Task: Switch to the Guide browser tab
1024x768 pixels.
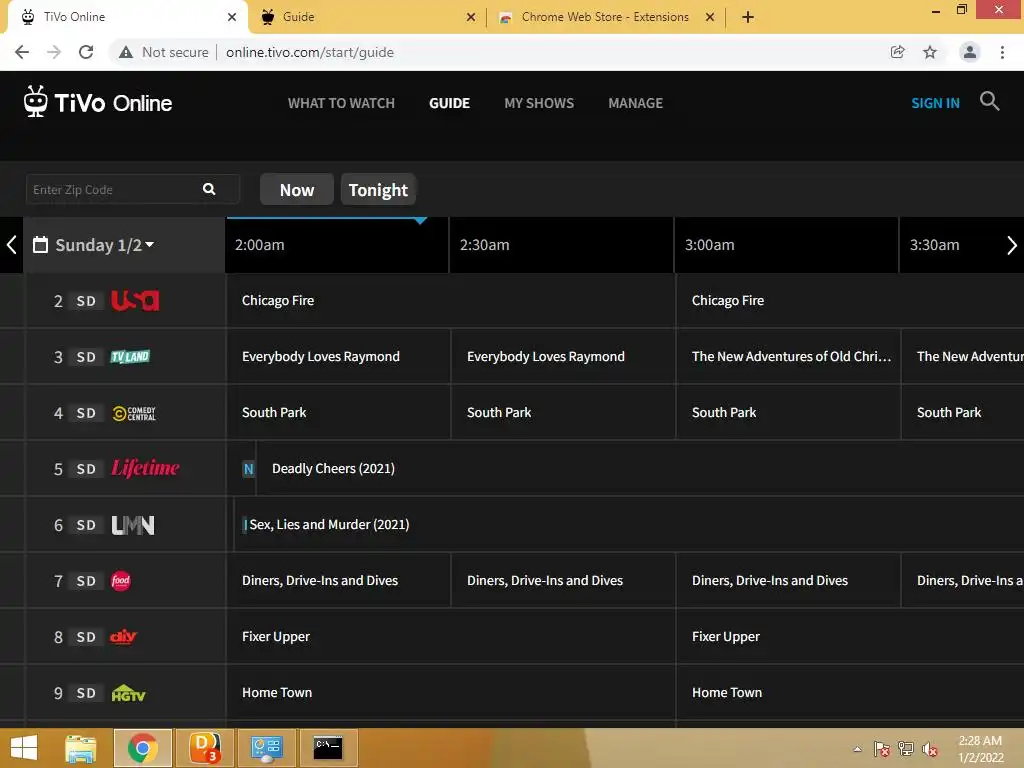Action: (366, 17)
